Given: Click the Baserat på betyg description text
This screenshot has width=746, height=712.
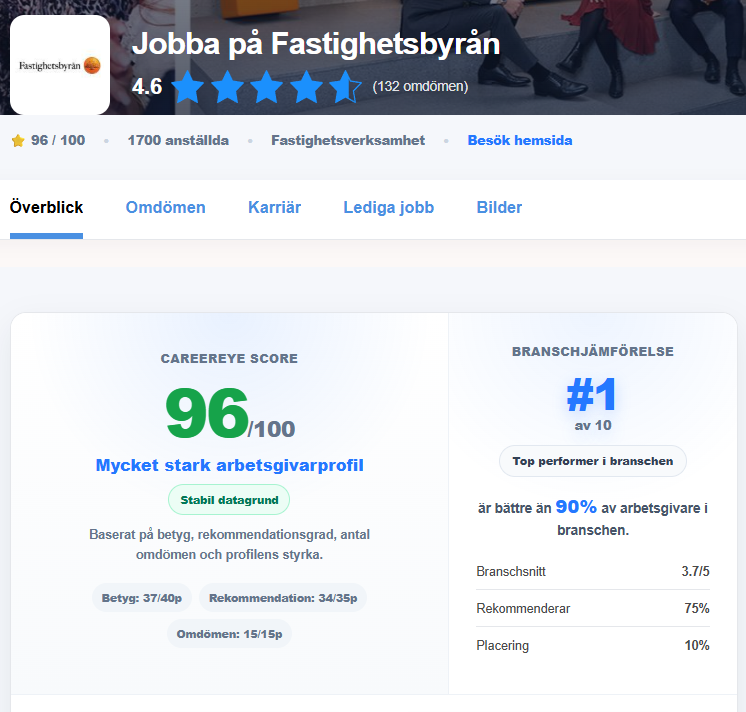Looking at the screenshot, I should 229,545.
